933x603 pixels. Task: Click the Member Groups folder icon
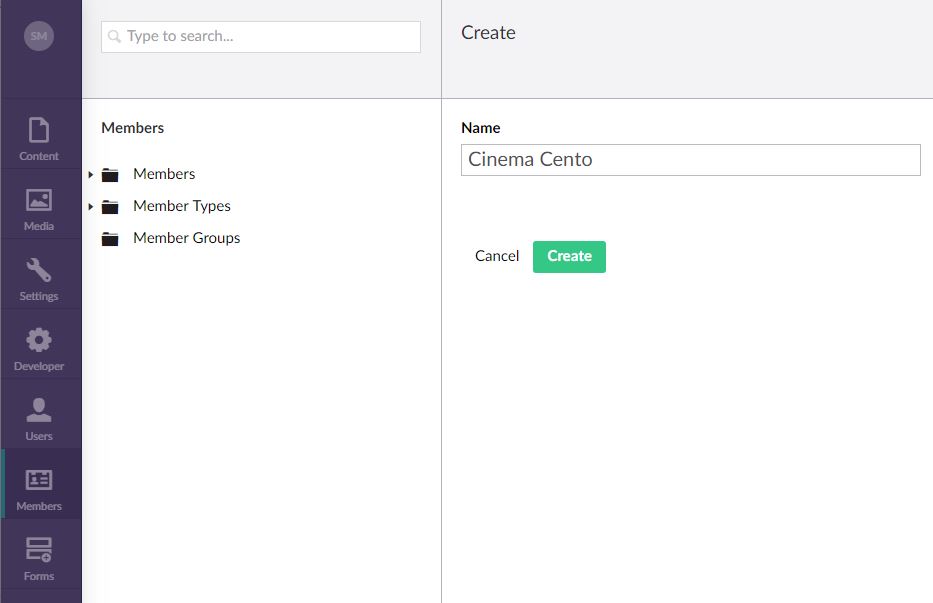pyautogui.click(x=110, y=239)
